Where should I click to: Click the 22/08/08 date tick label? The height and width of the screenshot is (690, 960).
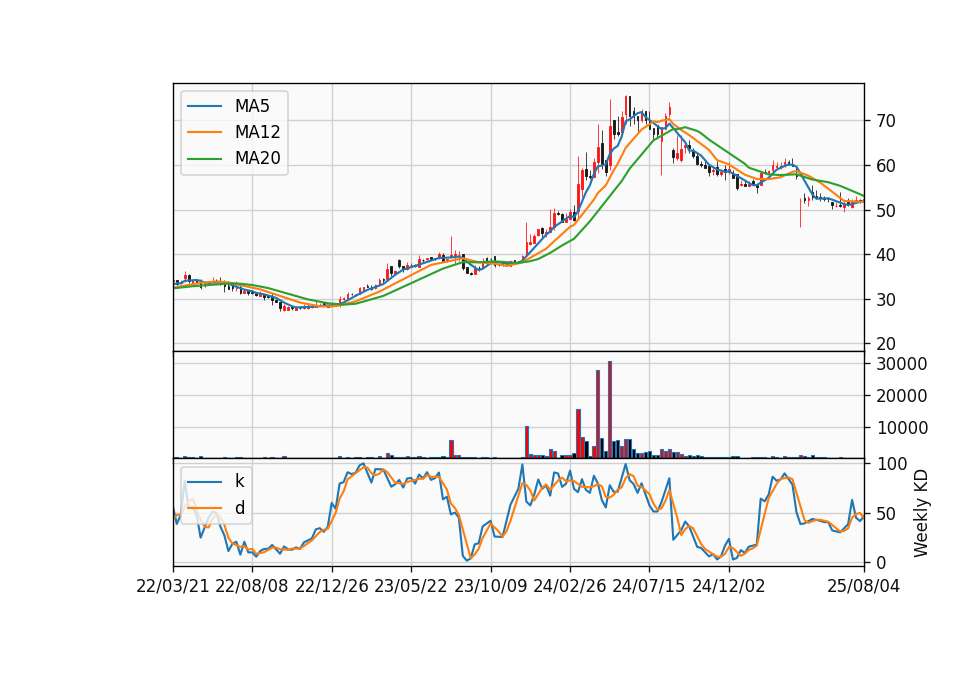coord(252,586)
